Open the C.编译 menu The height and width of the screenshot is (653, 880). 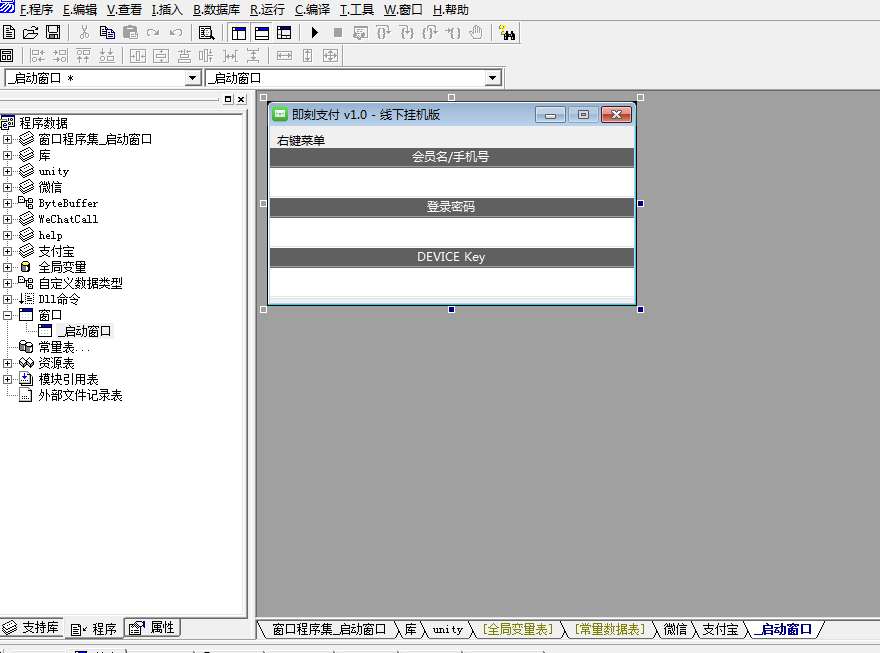[x=312, y=10]
